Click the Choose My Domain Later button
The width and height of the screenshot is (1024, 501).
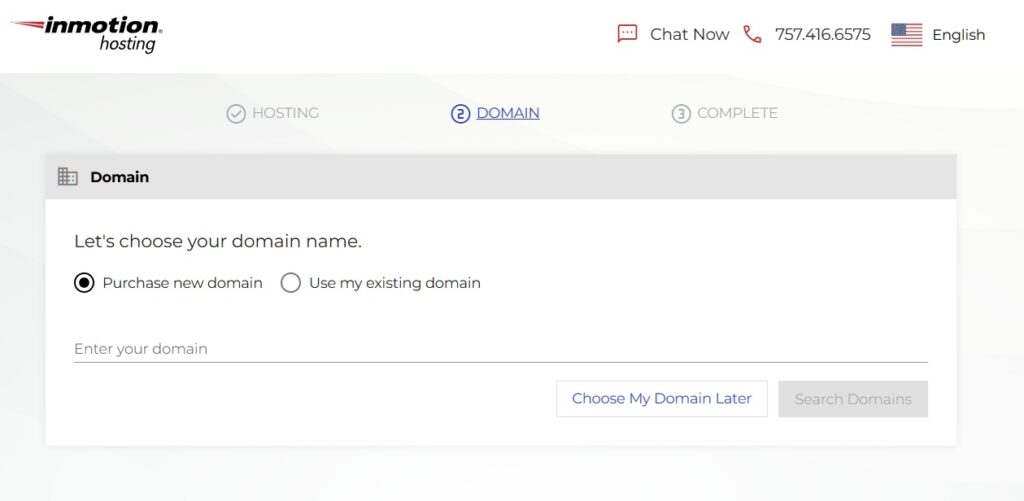click(662, 398)
